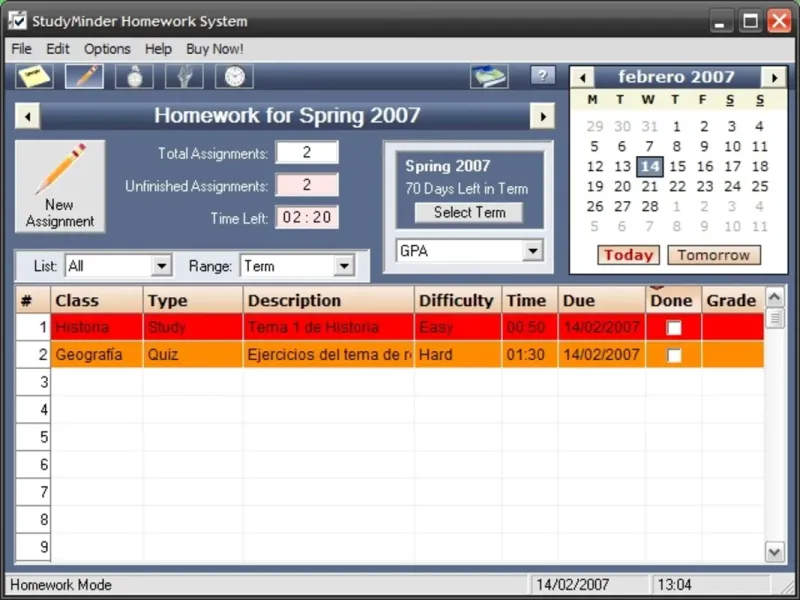Click the Buy Now! menu item
Image resolution: width=800 pixels, height=600 pixels.
click(215, 49)
